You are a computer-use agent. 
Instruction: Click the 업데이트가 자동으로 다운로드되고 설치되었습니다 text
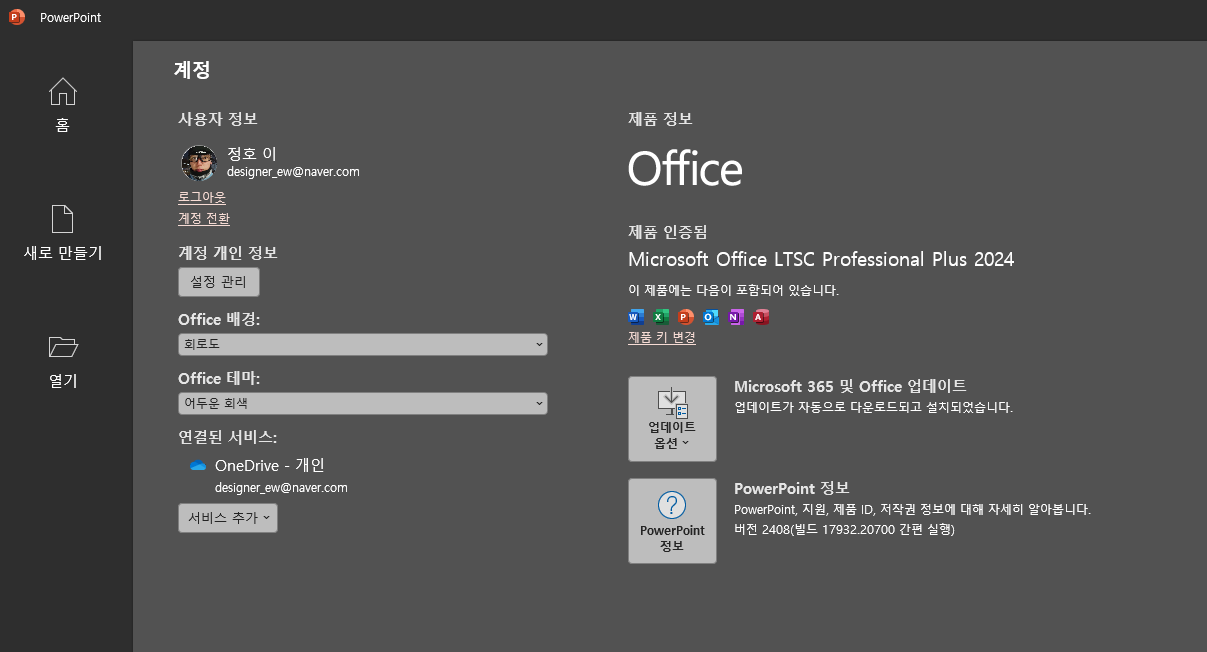[874, 408]
